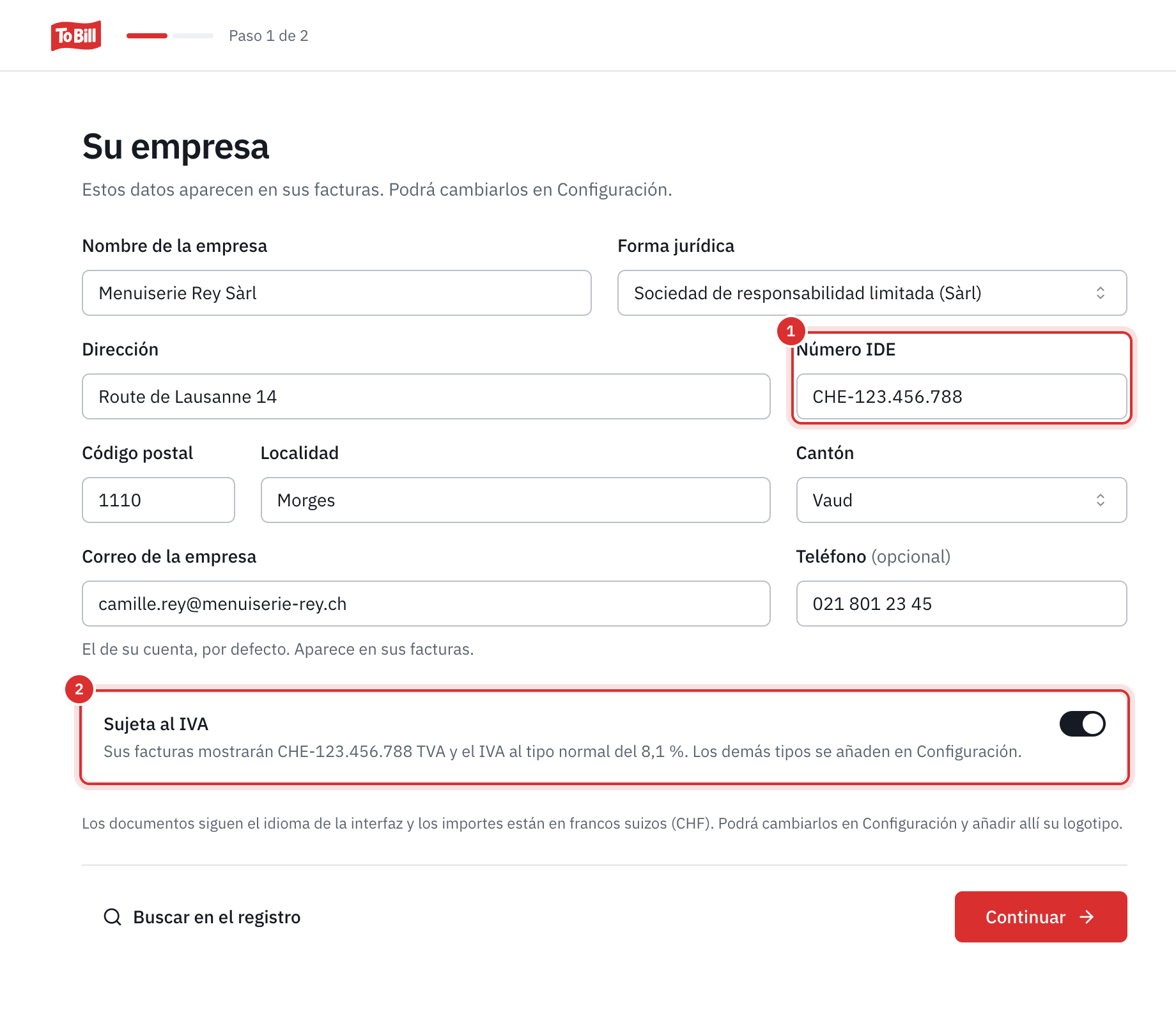Click the Nombre de la empresa field
The height and width of the screenshot is (1023, 1176).
[337, 293]
